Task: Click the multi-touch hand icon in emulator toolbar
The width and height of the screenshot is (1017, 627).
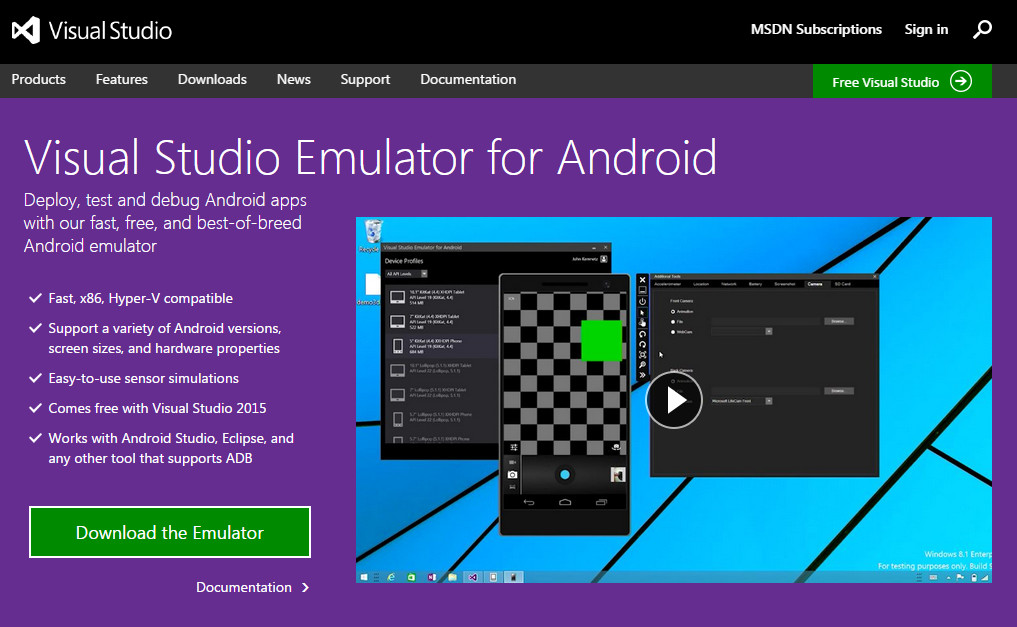Action: (x=643, y=322)
